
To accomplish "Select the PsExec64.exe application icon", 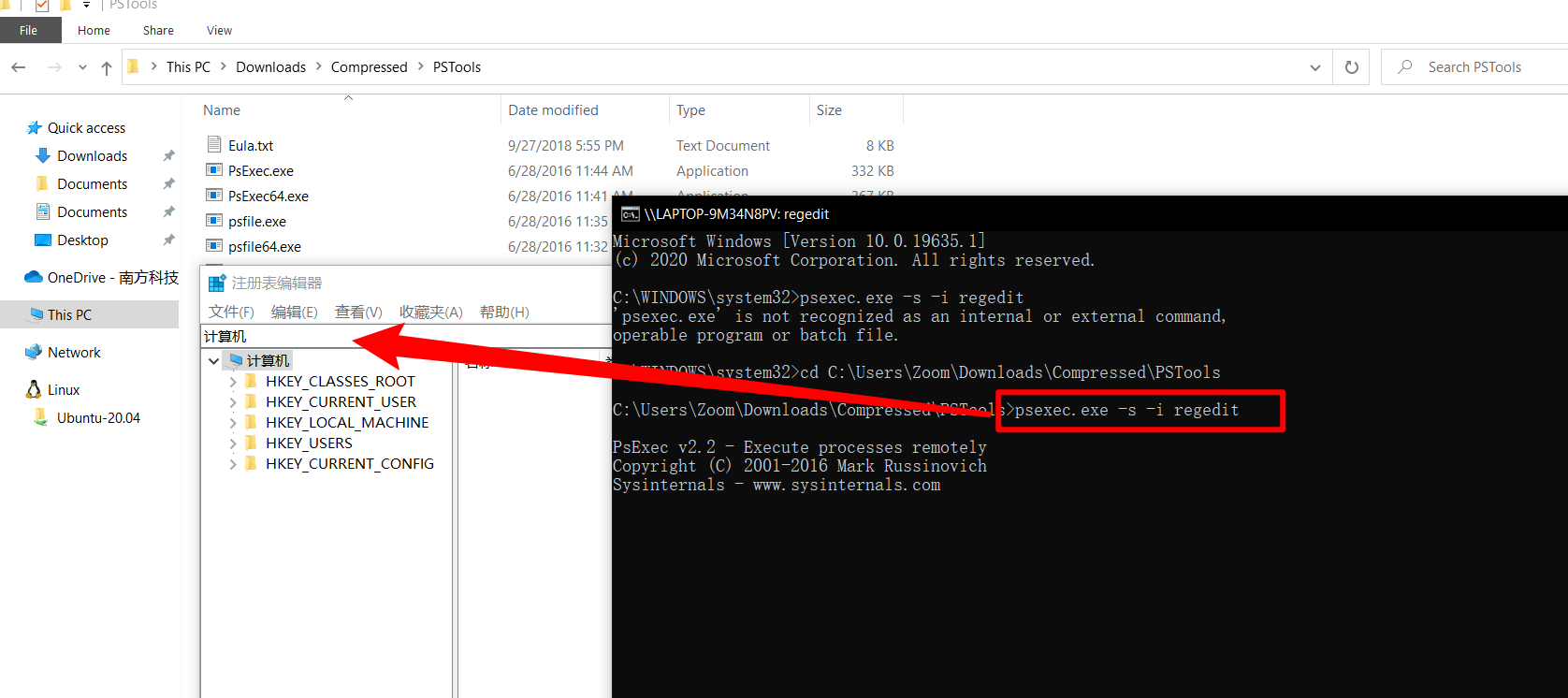I will (x=214, y=196).
